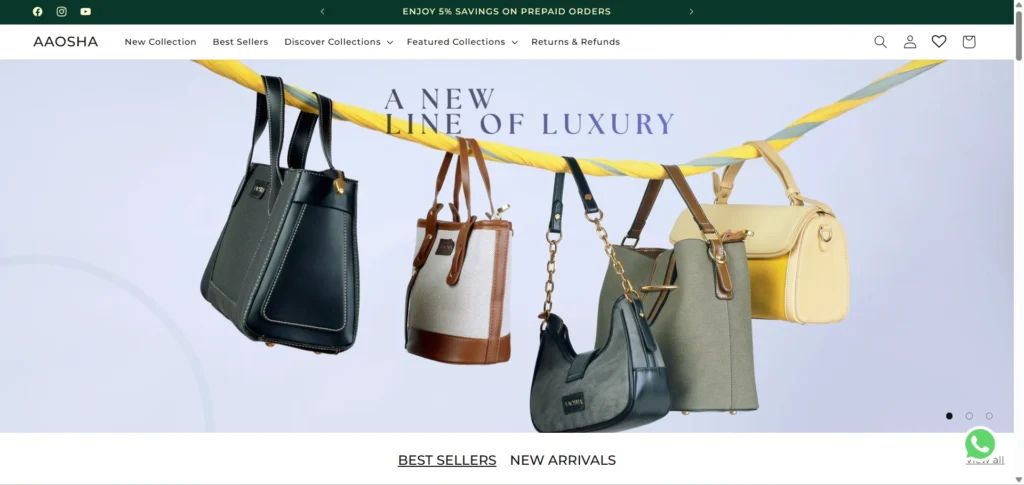Open the account login icon
Screen dimensions: 1024x485
tap(910, 42)
